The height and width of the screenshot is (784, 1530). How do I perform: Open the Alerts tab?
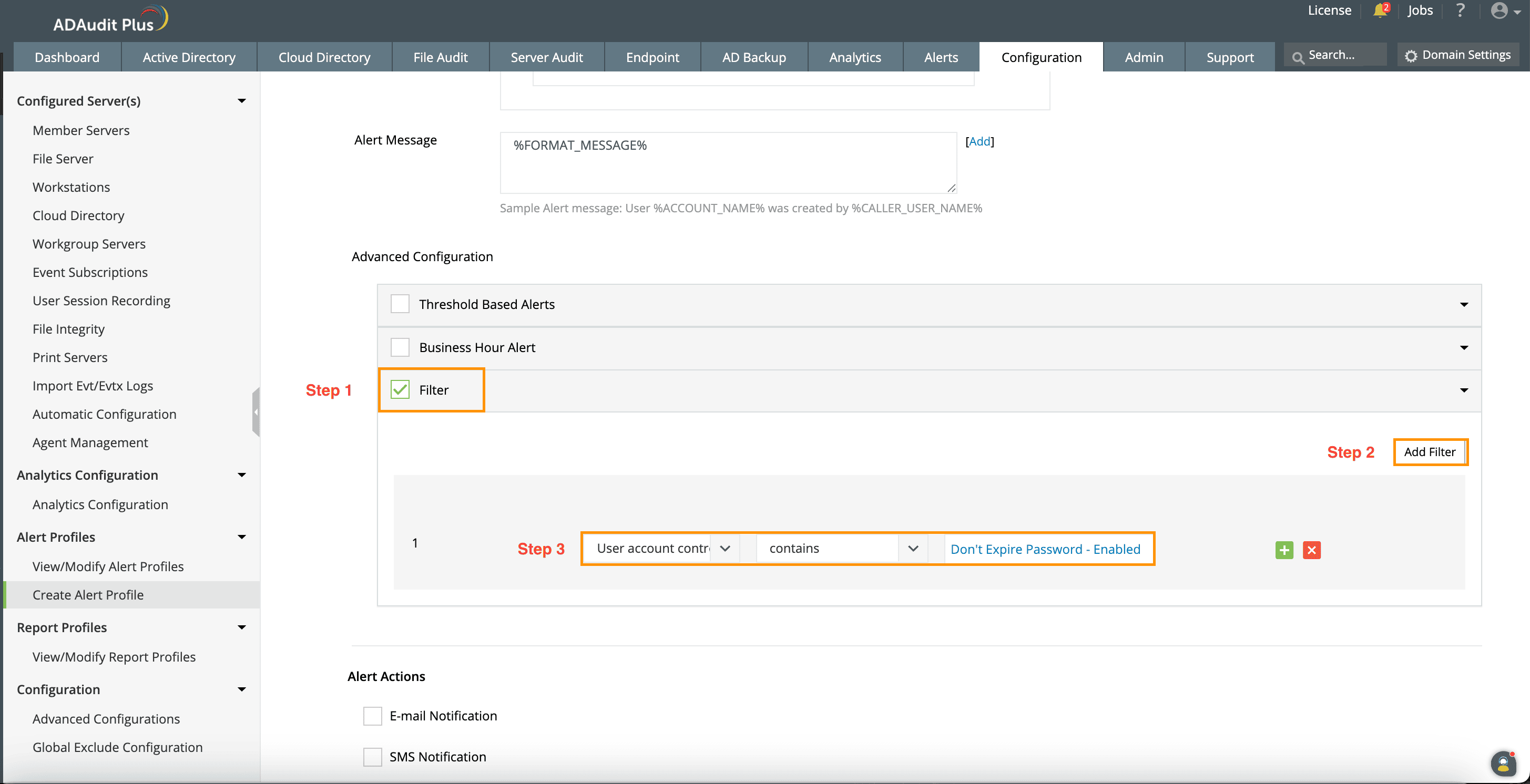(941, 57)
